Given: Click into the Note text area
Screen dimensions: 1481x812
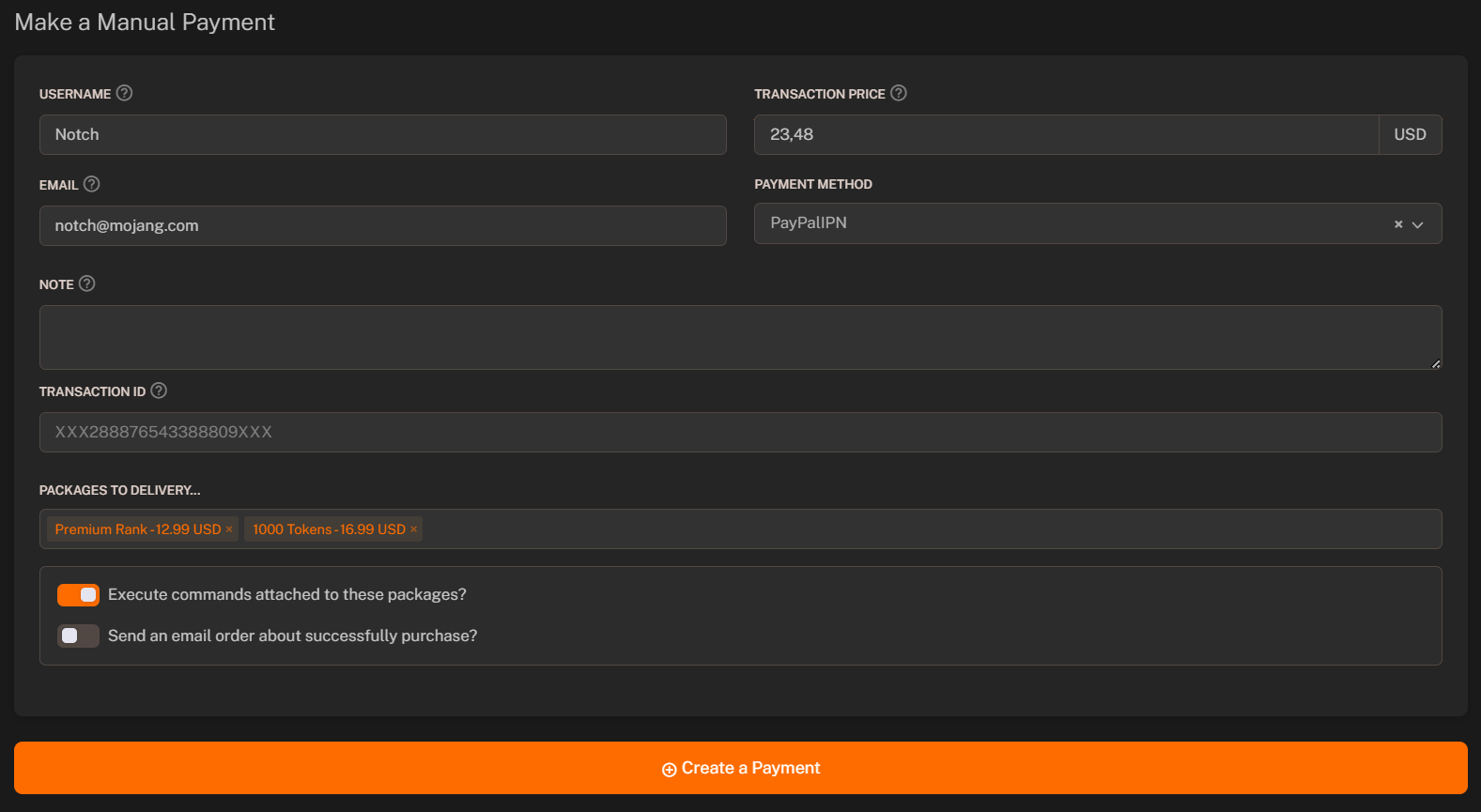Looking at the screenshot, I should coord(741,337).
